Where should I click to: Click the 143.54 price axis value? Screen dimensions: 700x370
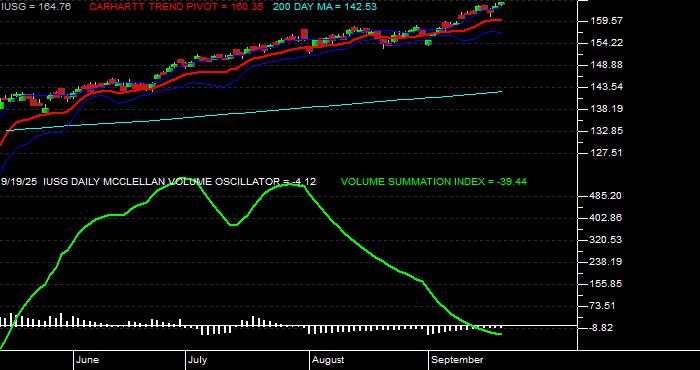coord(606,87)
